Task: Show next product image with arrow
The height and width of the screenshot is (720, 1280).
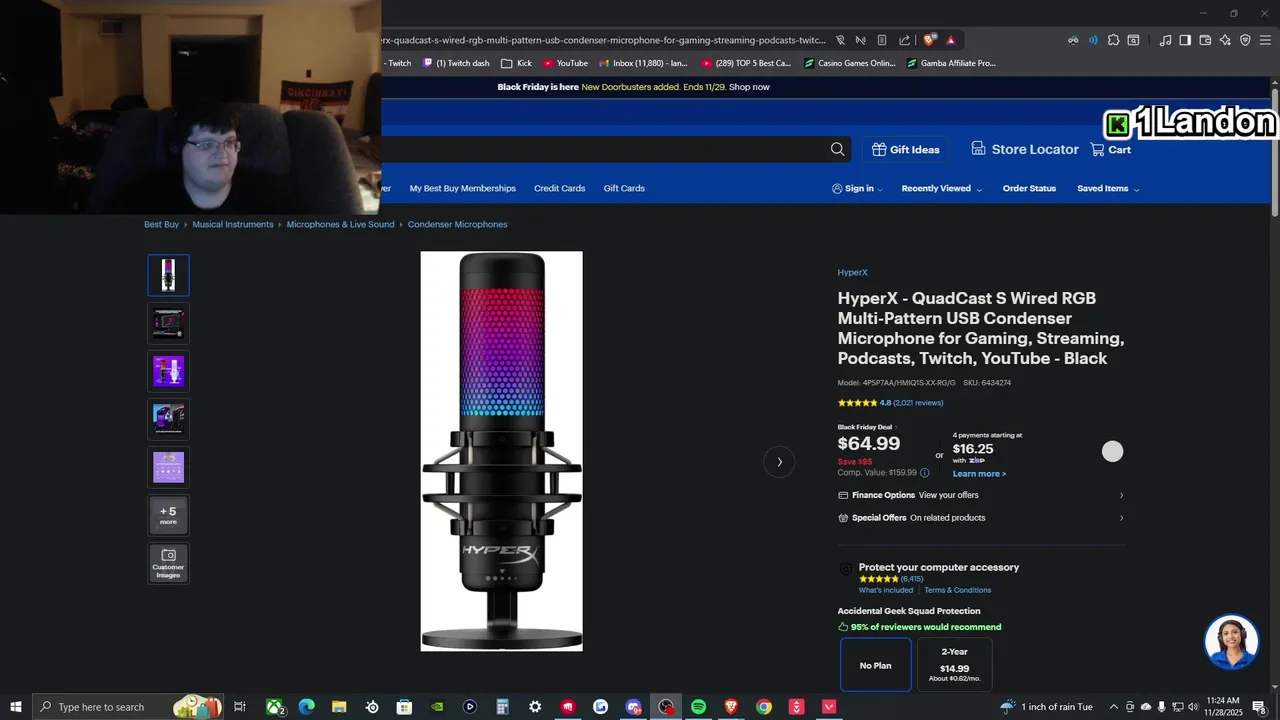Action: pyautogui.click(x=779, y=462)
